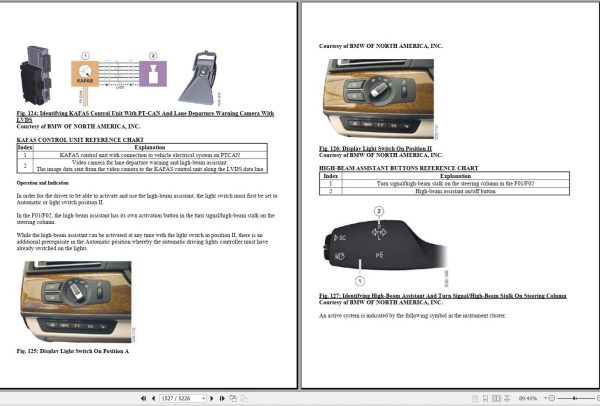600x406 pixels.
Task: Click the 'Video camera for lane departure warning' cell
Action: point(150,166)
